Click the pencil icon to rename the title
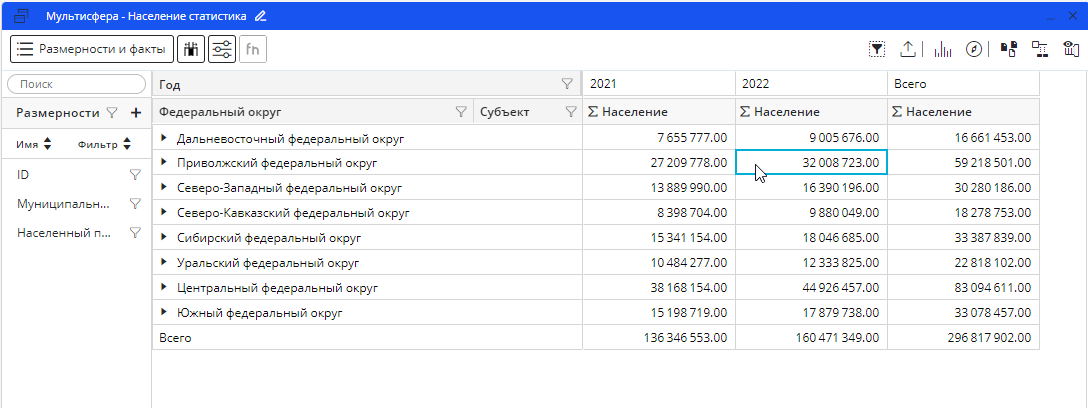 coord(261,16)
